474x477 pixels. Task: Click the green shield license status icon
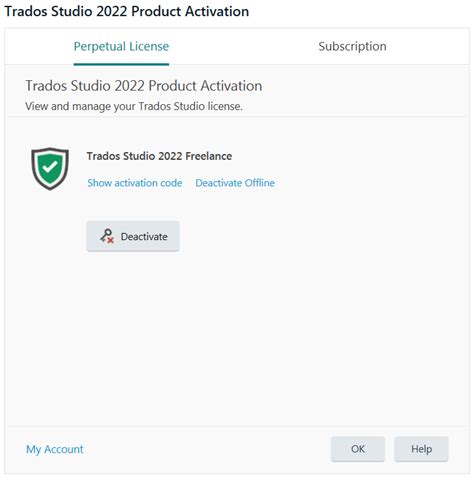coord(50,169)
